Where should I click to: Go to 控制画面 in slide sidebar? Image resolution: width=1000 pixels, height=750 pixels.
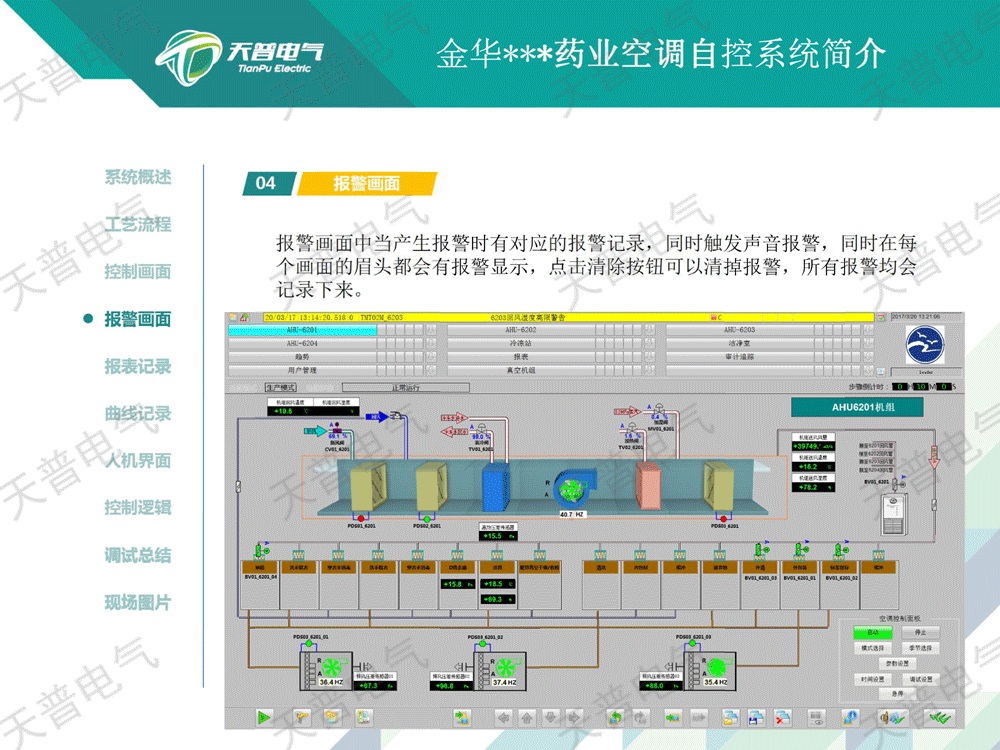138,271
